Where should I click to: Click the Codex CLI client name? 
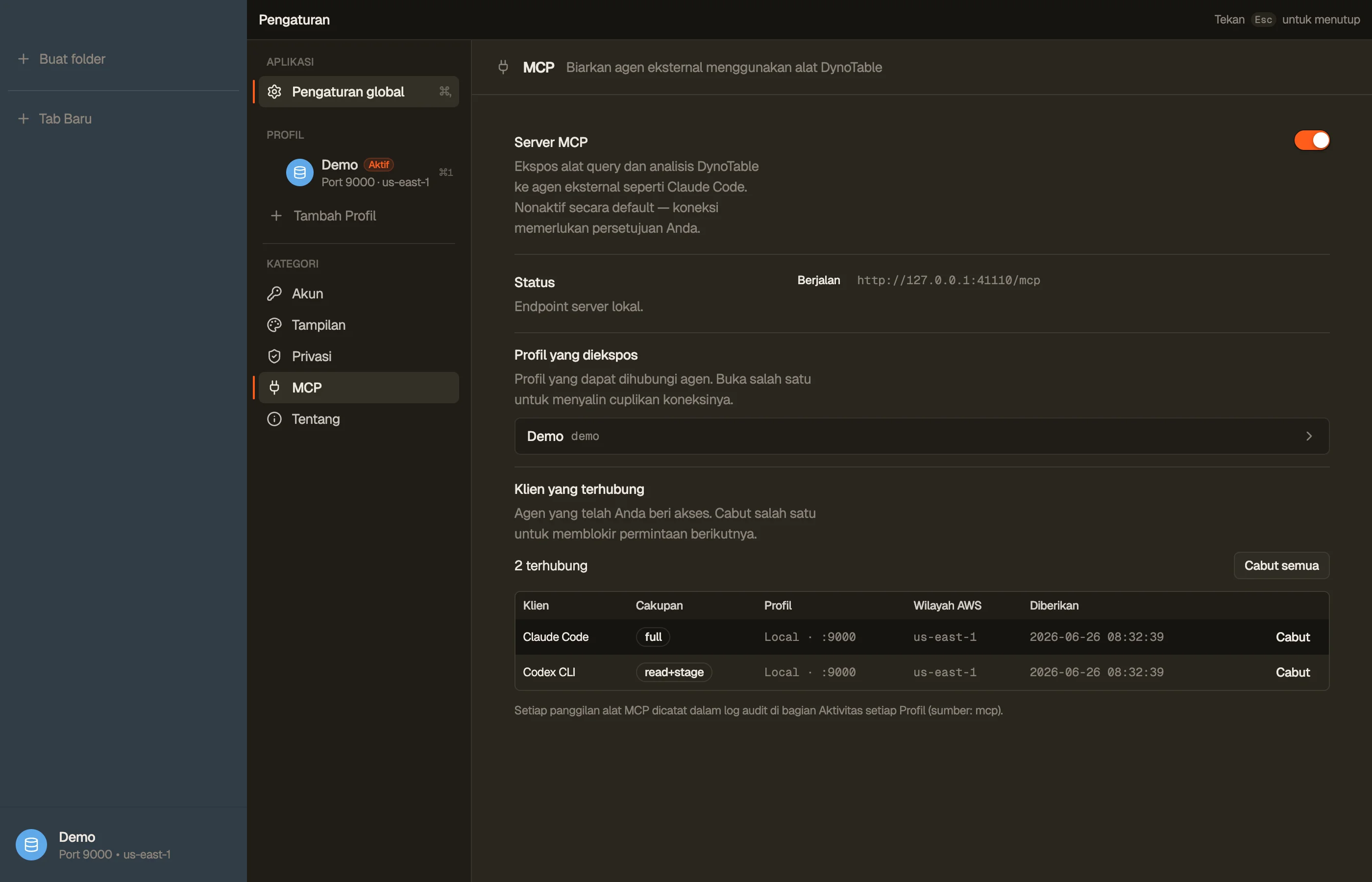pos(549,672)
